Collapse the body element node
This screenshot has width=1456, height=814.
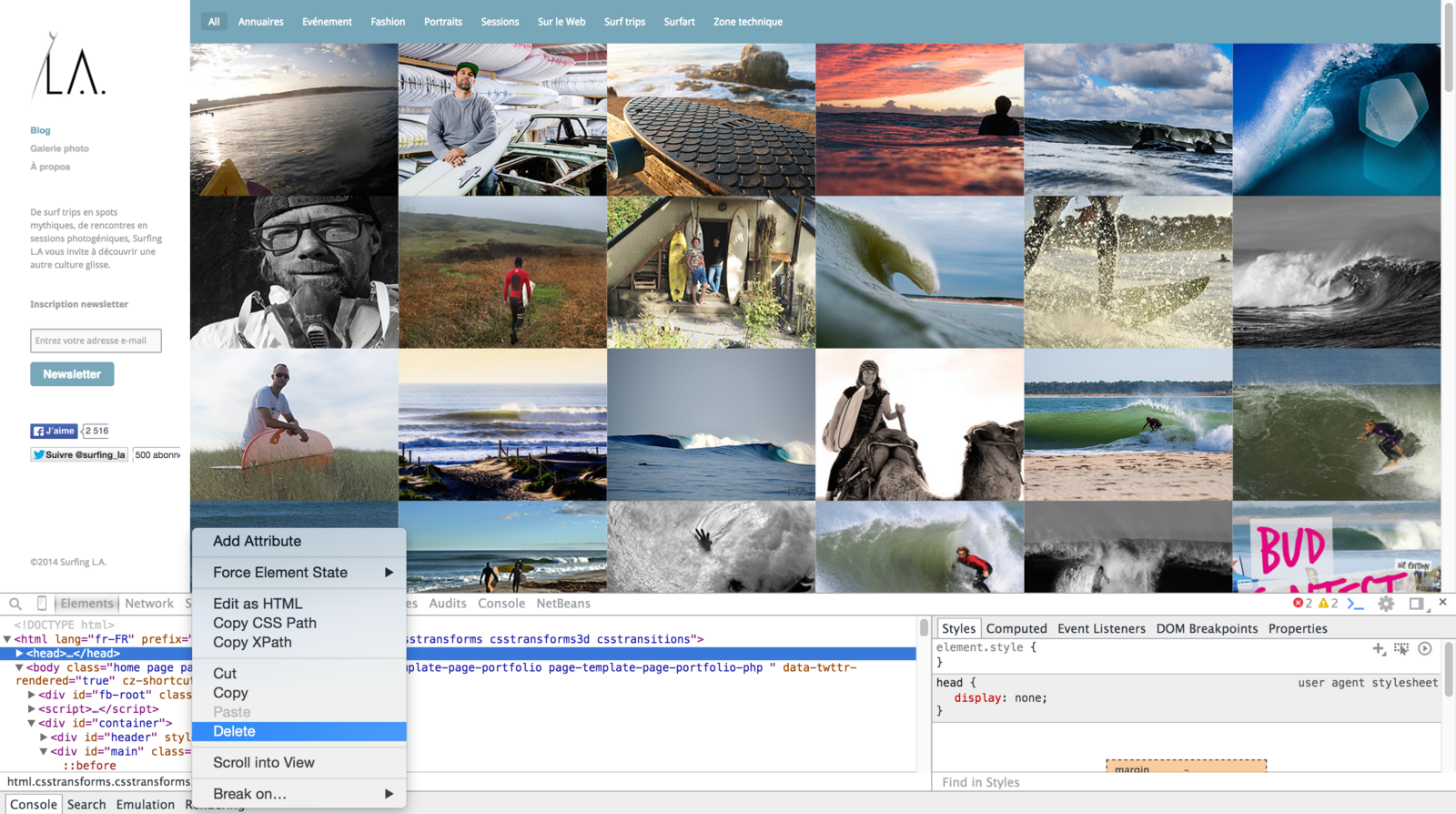(x=19, y=667)
